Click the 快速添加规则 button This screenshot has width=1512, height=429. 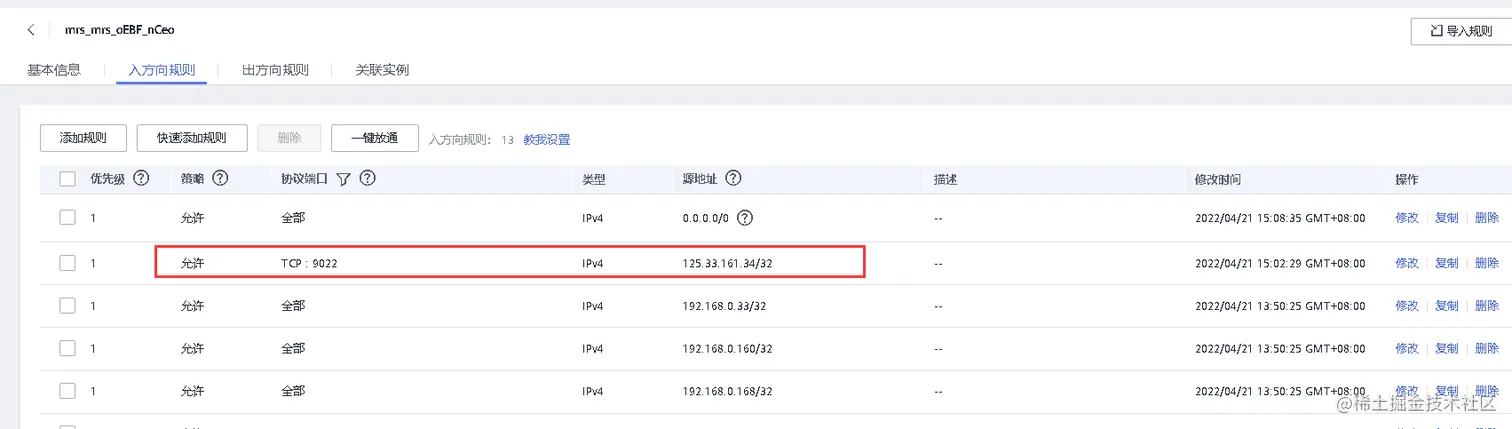tap(192, 138)
